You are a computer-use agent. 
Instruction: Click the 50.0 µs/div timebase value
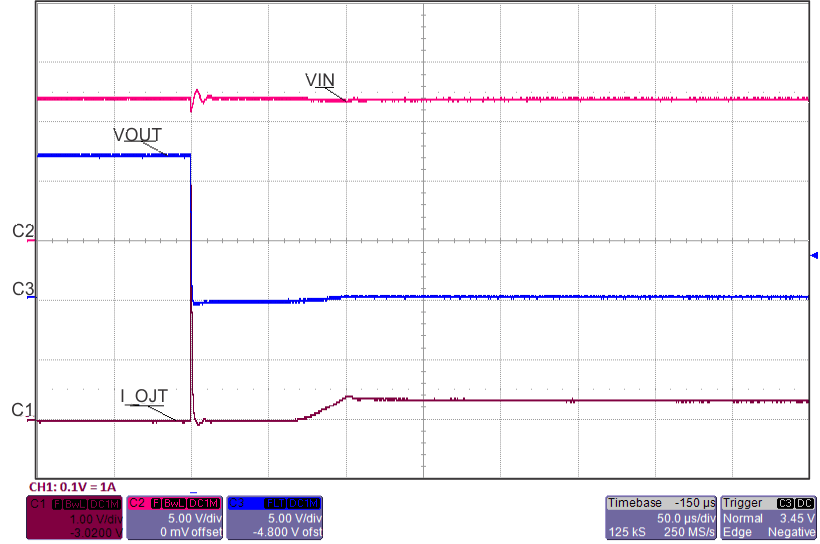coord(687,518)
